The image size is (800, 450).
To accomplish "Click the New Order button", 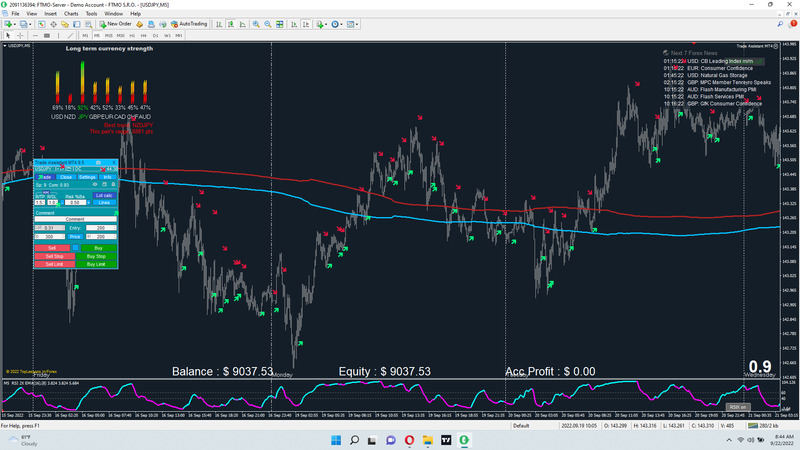I will coord(116,24).
